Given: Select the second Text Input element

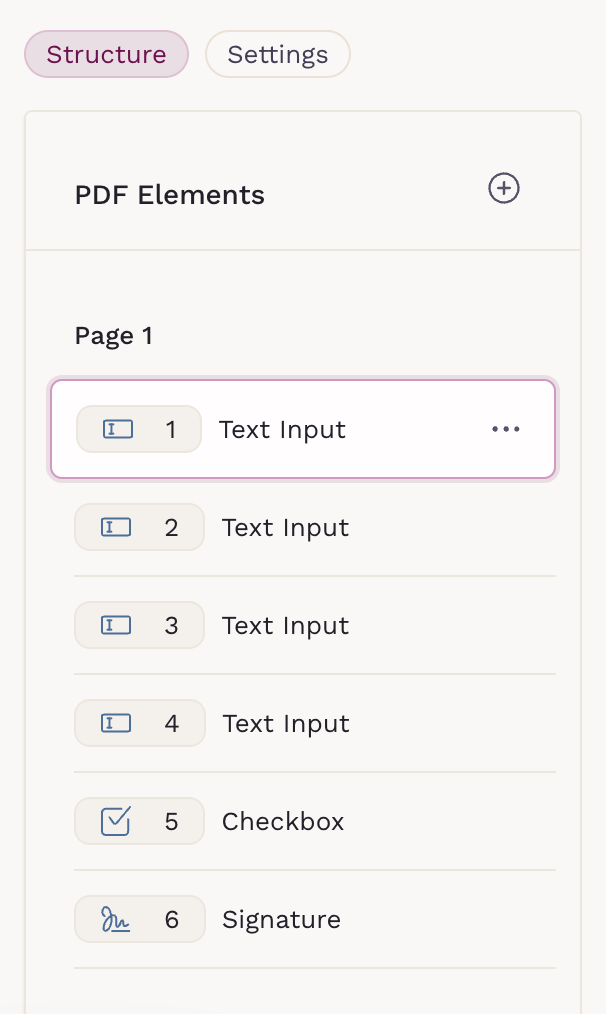Looking at the screenshot, I should click(285, 528).
